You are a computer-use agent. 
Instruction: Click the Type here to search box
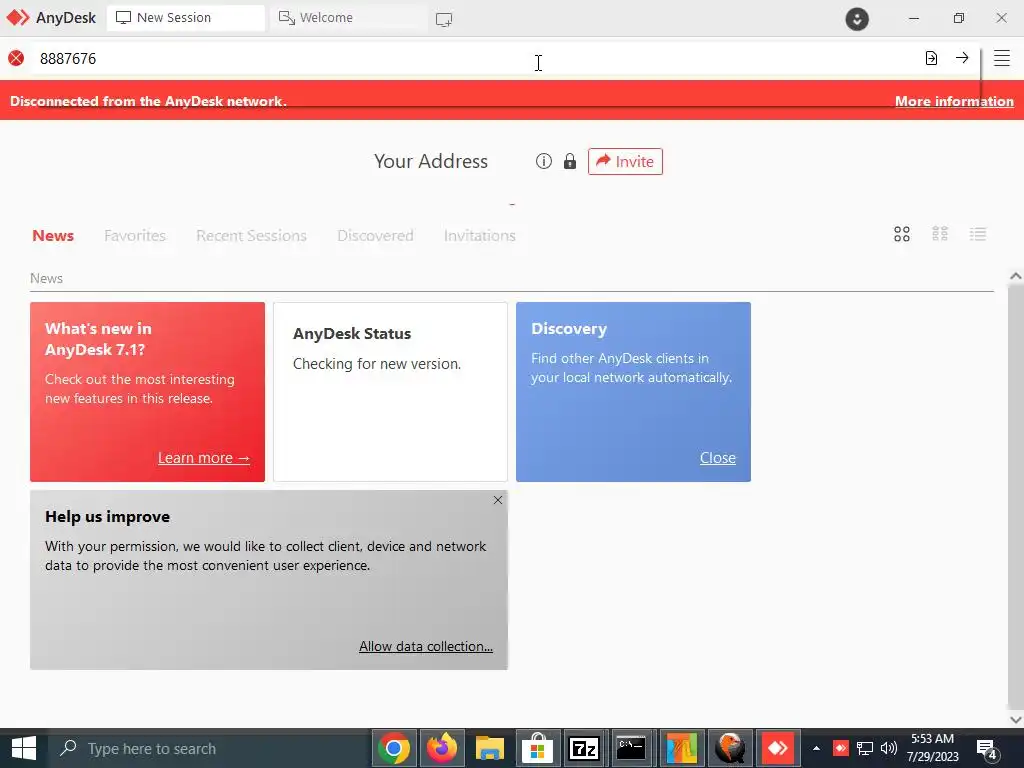click(x=209, y=748)
